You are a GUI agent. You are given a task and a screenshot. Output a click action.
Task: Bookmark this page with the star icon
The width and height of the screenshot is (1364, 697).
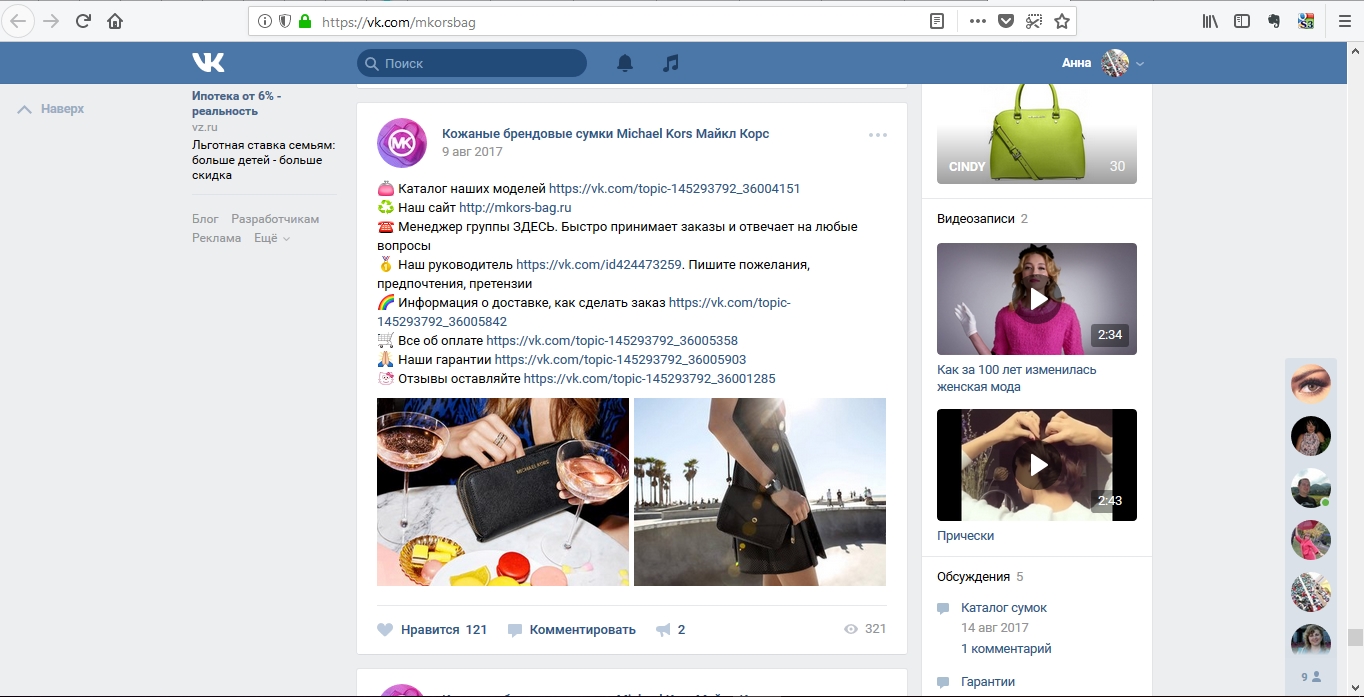(x=1062, y=21)
